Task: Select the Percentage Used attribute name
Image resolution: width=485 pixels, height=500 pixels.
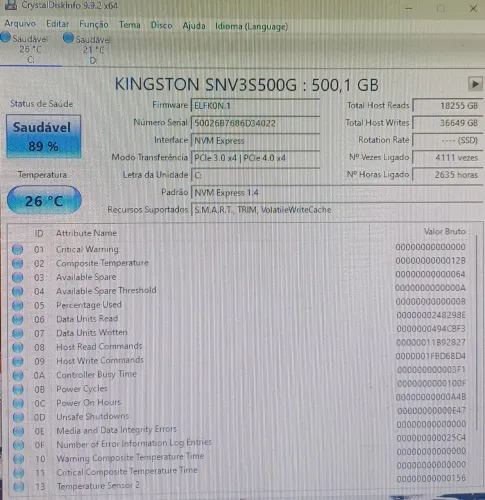Action: (x=89, y=305)
